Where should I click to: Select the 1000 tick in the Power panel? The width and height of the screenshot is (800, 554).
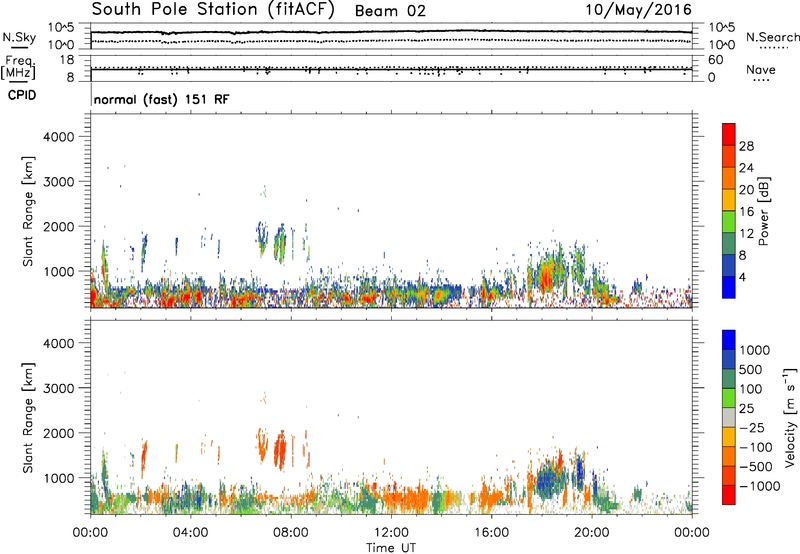(58, 271)
